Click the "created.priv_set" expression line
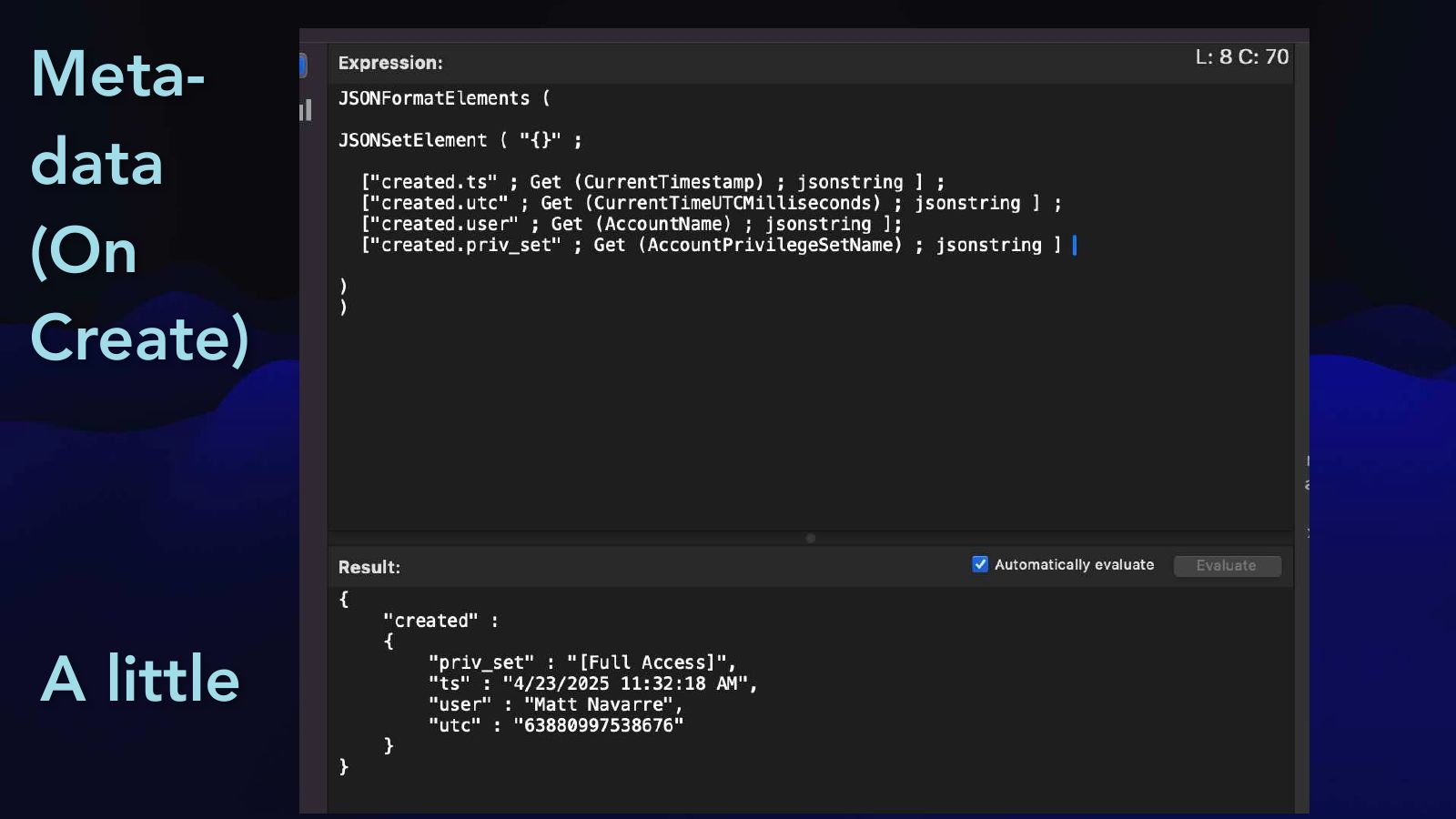Screen dimensions: 1456x819 [x=711, y=245]
